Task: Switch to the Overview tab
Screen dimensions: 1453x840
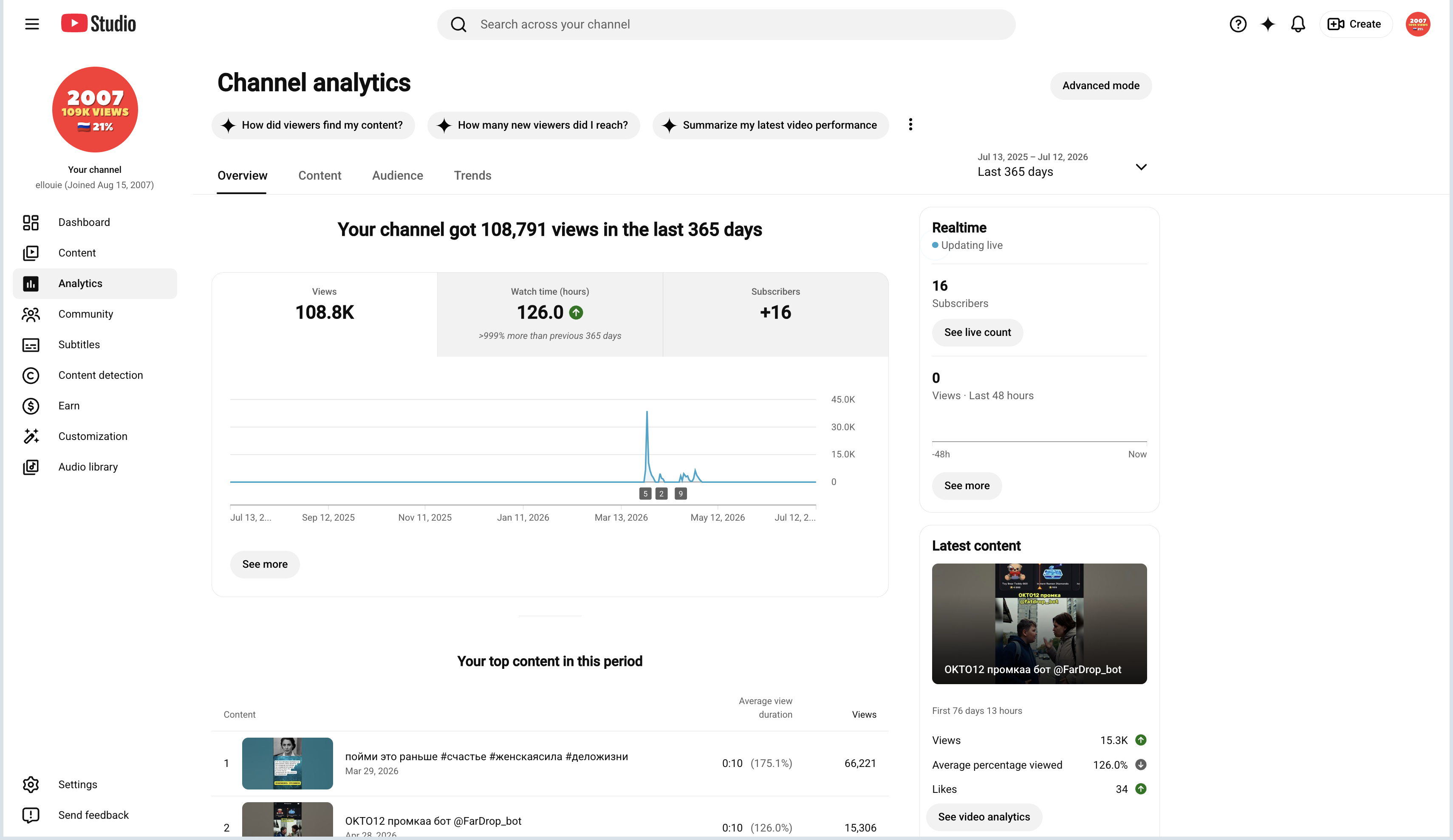Action: click(x=242, y=176)
